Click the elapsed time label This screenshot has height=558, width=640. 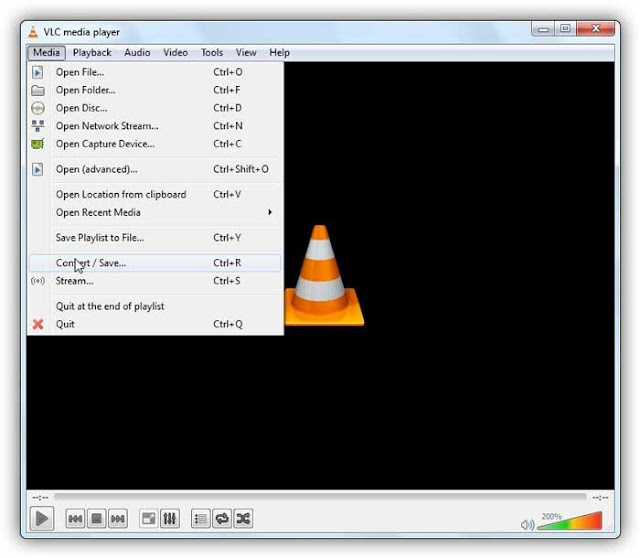[x=40, y=497]
